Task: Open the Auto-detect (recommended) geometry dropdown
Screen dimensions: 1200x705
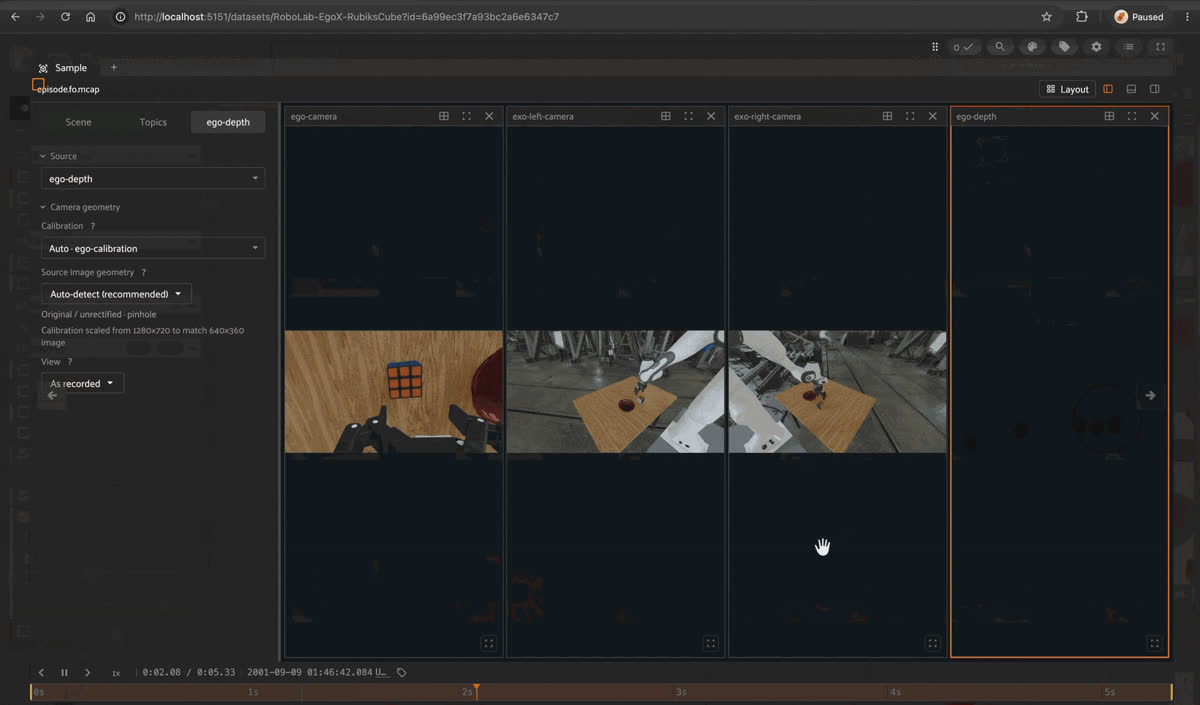Action: coord(116,294)
